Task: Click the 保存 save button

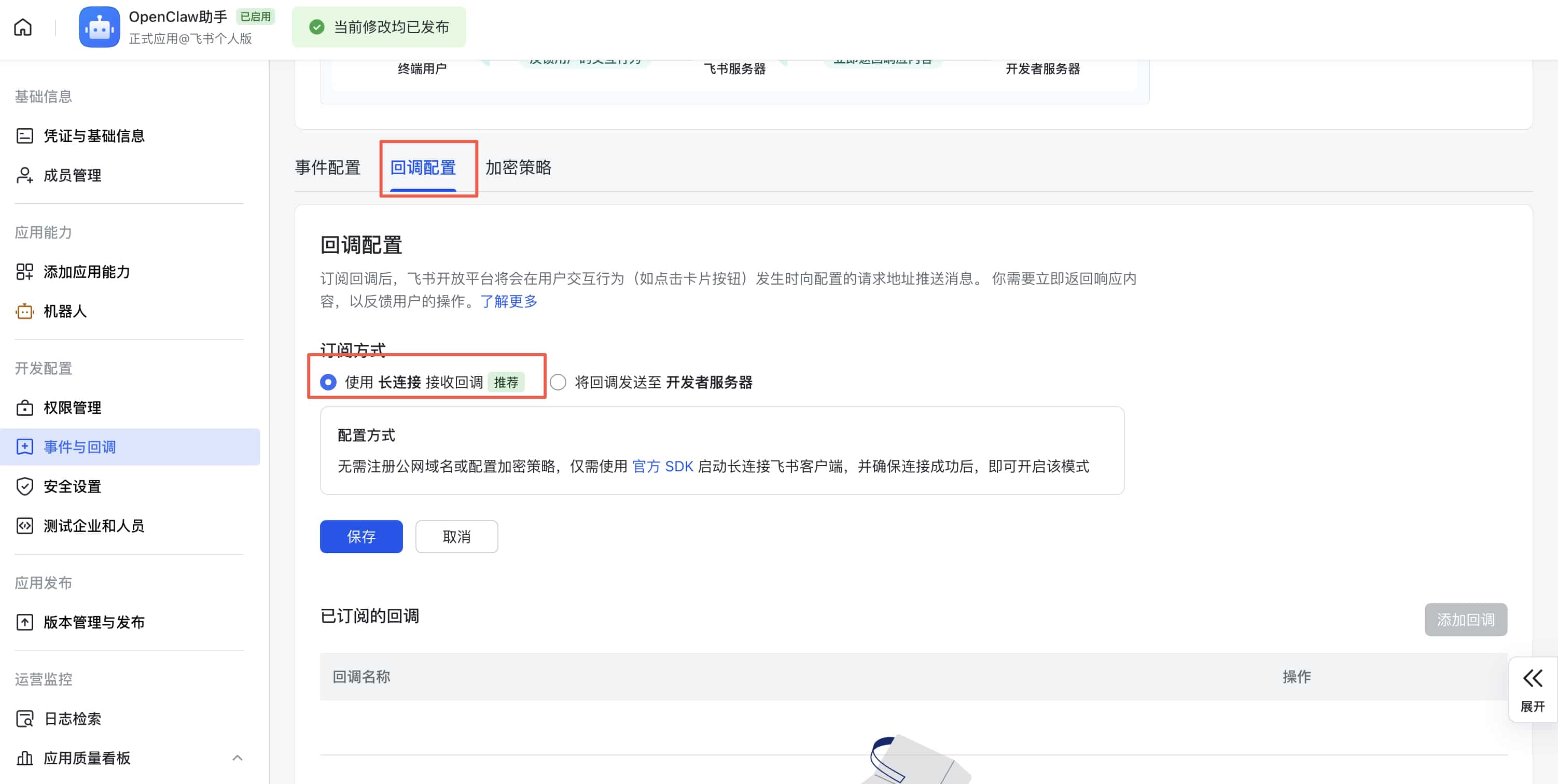Action: tap(360, 536)
